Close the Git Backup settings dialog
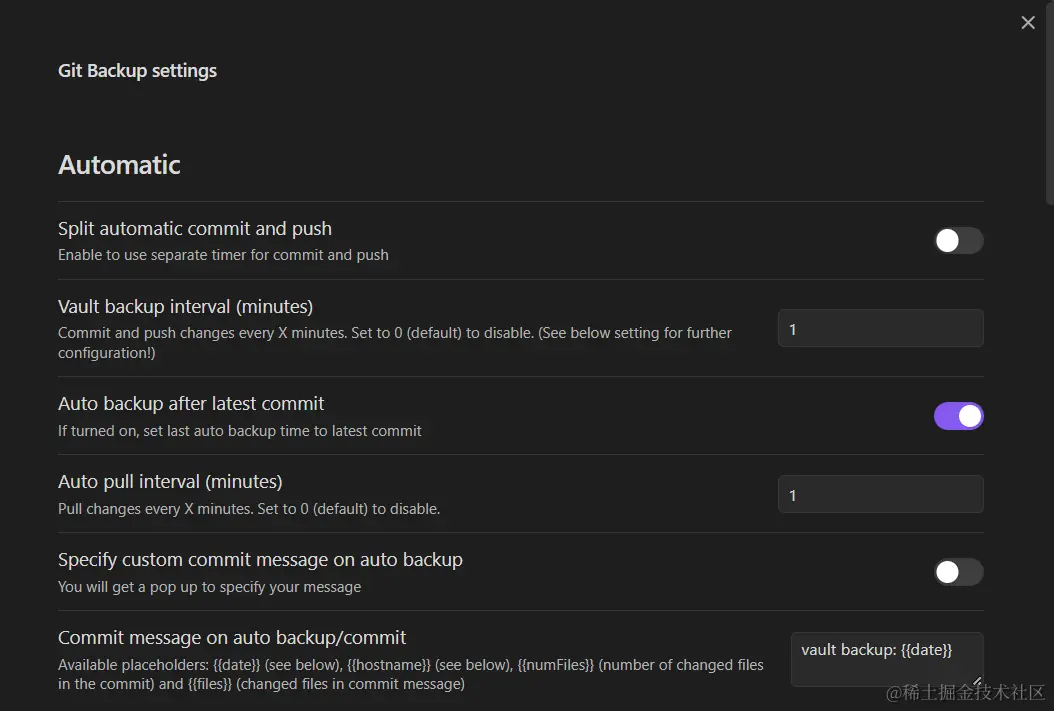 click(1027, 22)
